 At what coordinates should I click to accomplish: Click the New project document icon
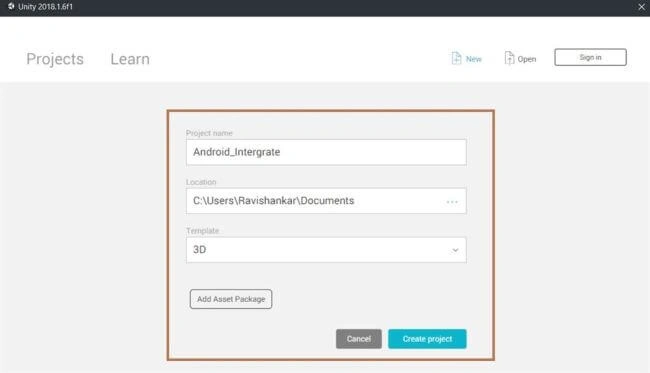click(x=456, y=58)
